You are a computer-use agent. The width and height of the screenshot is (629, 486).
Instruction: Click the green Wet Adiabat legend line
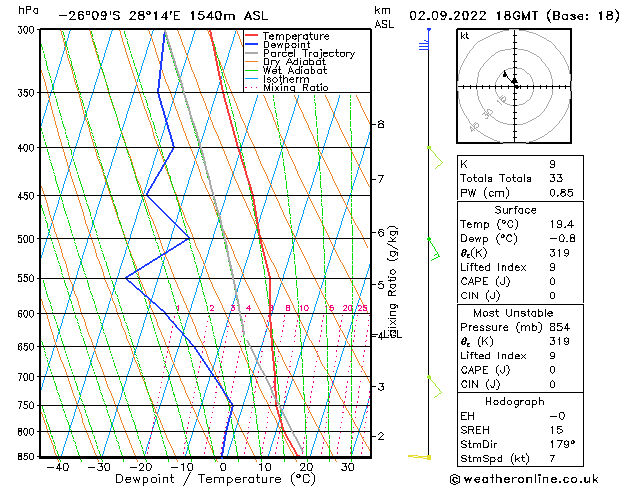252,70
